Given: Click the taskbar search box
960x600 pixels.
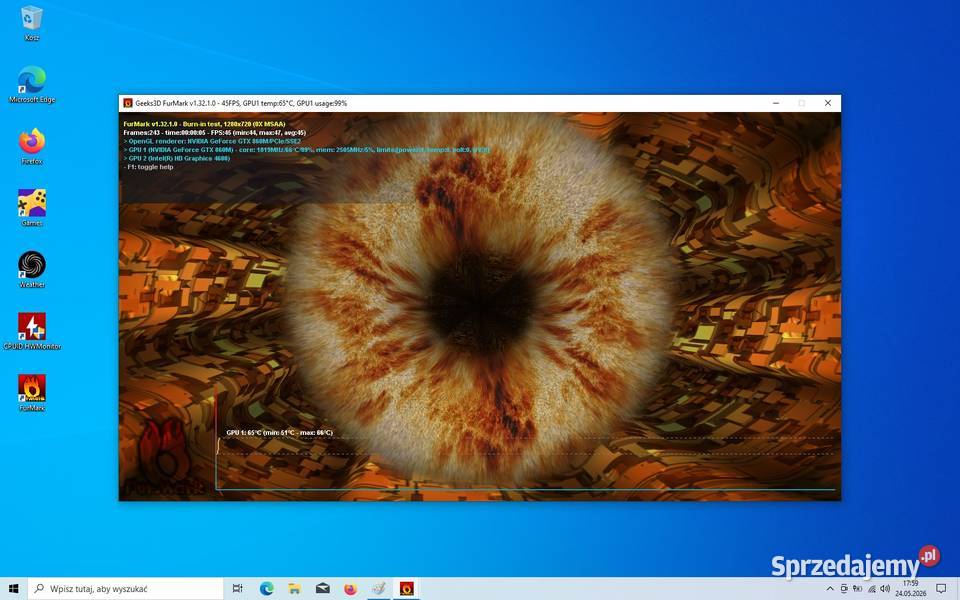Looking at the screenshot, I should pyautogui.click(x=126, y=588).
